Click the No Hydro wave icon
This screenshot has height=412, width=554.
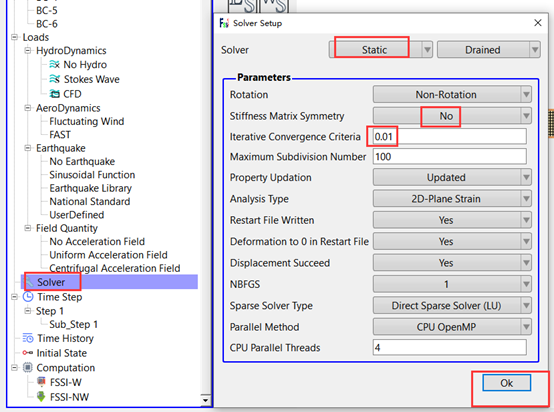point(54,64)
